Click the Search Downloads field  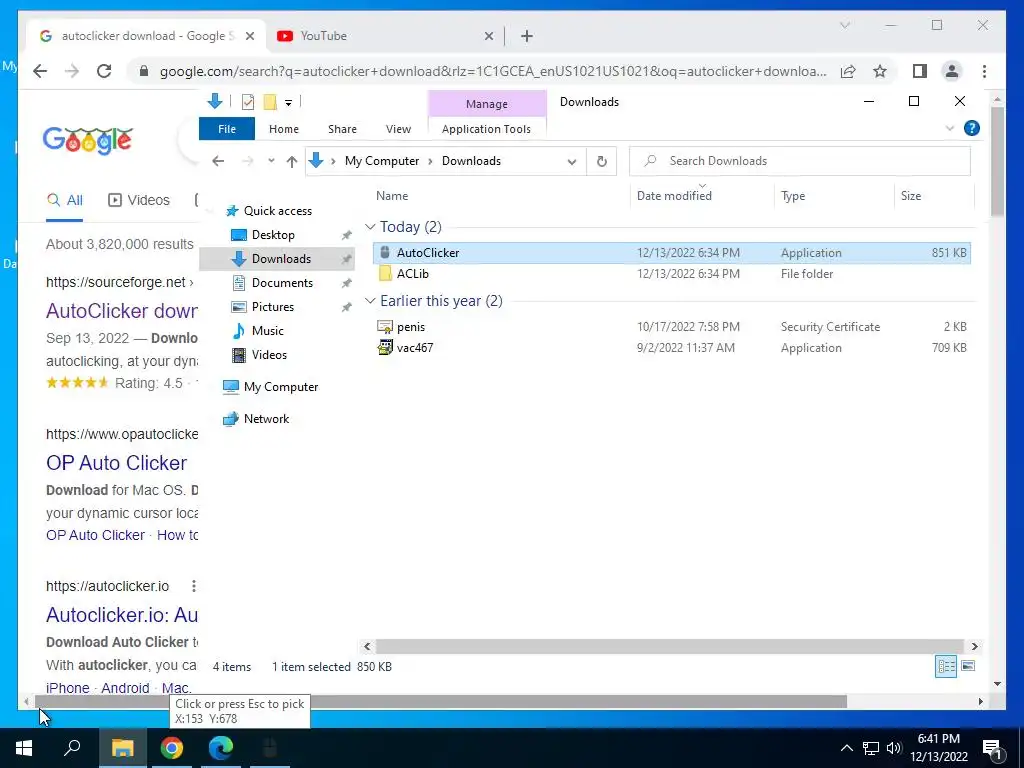[799, 161]
